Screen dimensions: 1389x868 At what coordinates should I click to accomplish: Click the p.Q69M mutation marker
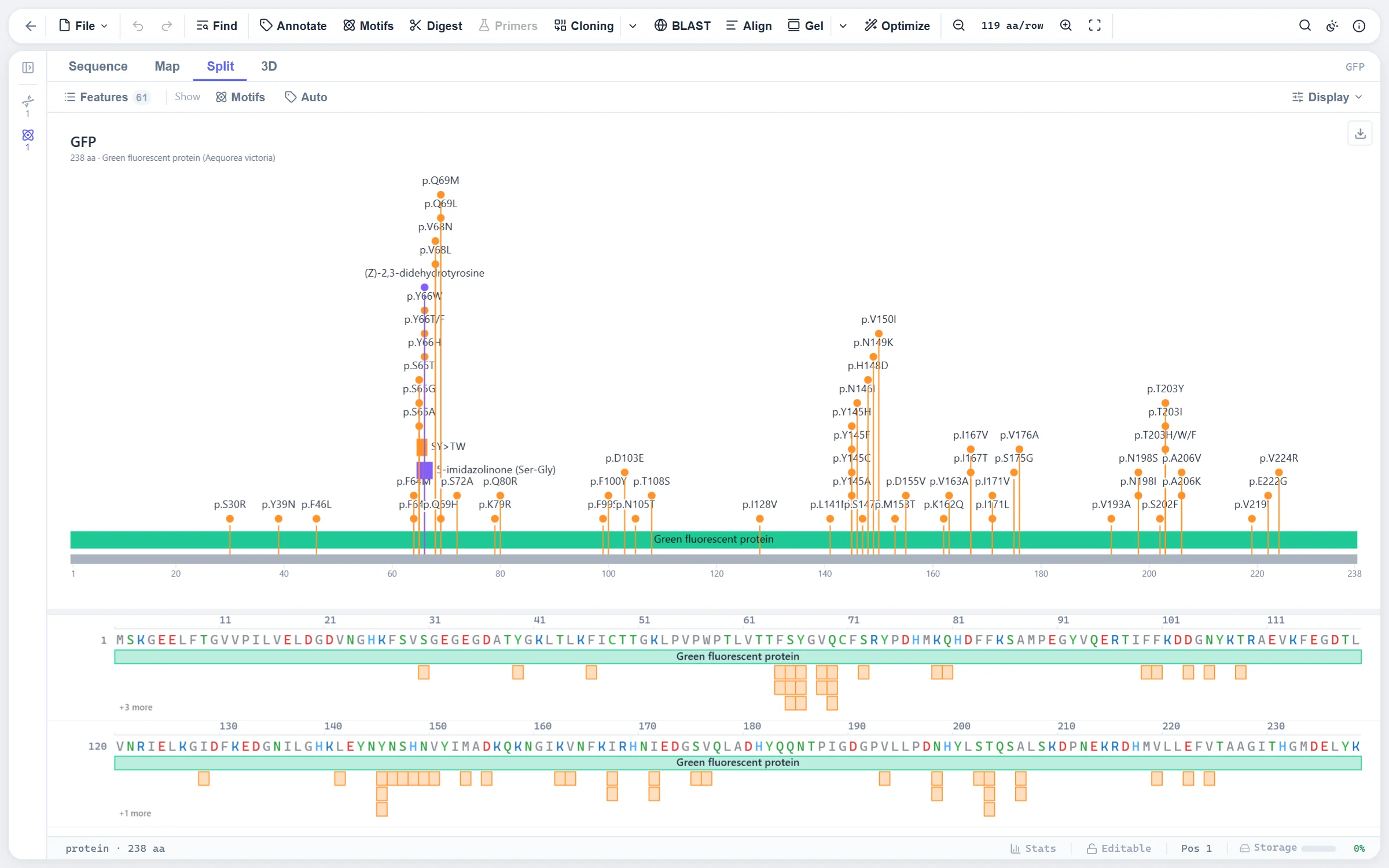point(440,195)
